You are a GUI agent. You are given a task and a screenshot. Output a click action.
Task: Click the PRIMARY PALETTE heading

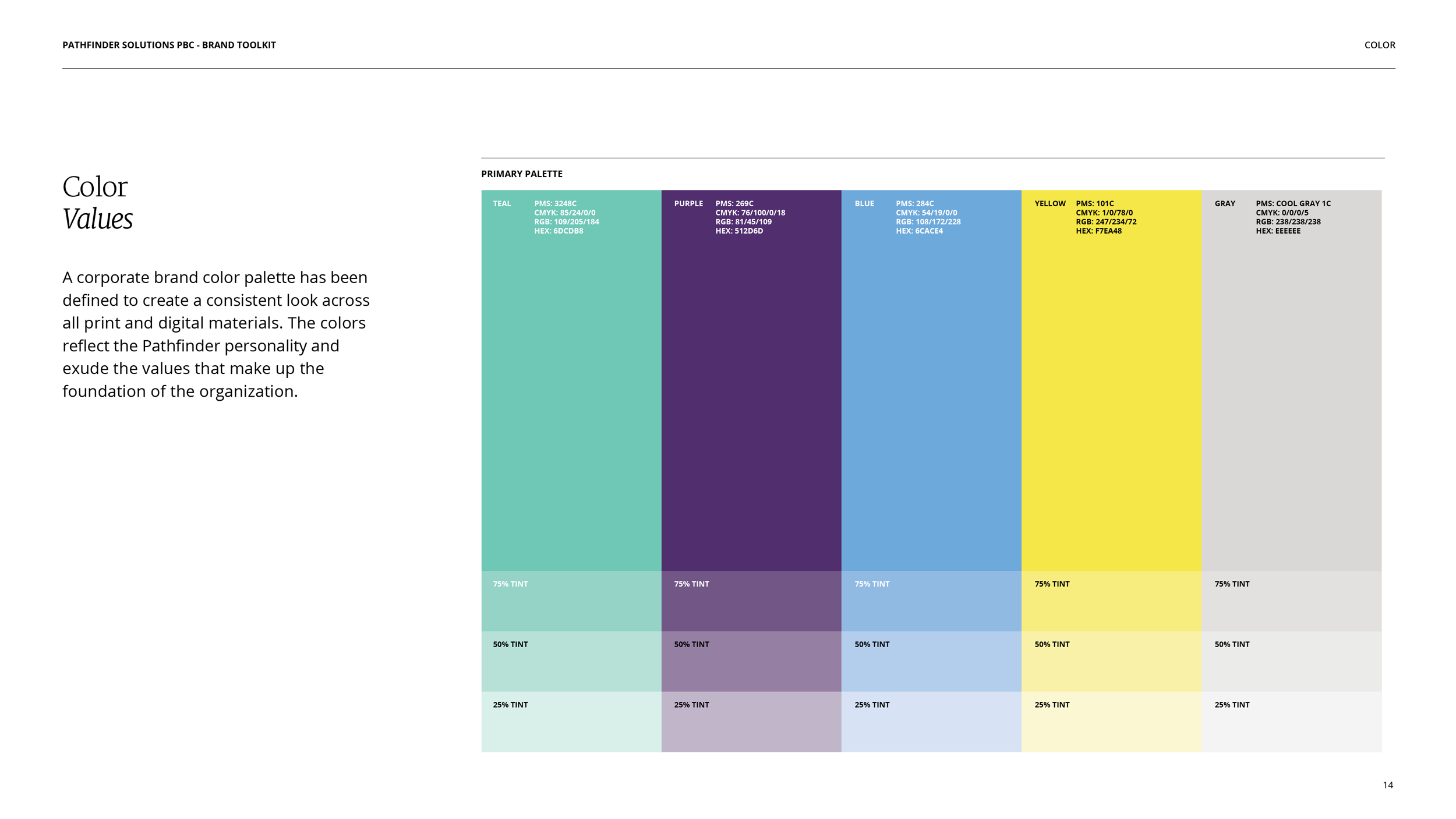click(522, 174)
